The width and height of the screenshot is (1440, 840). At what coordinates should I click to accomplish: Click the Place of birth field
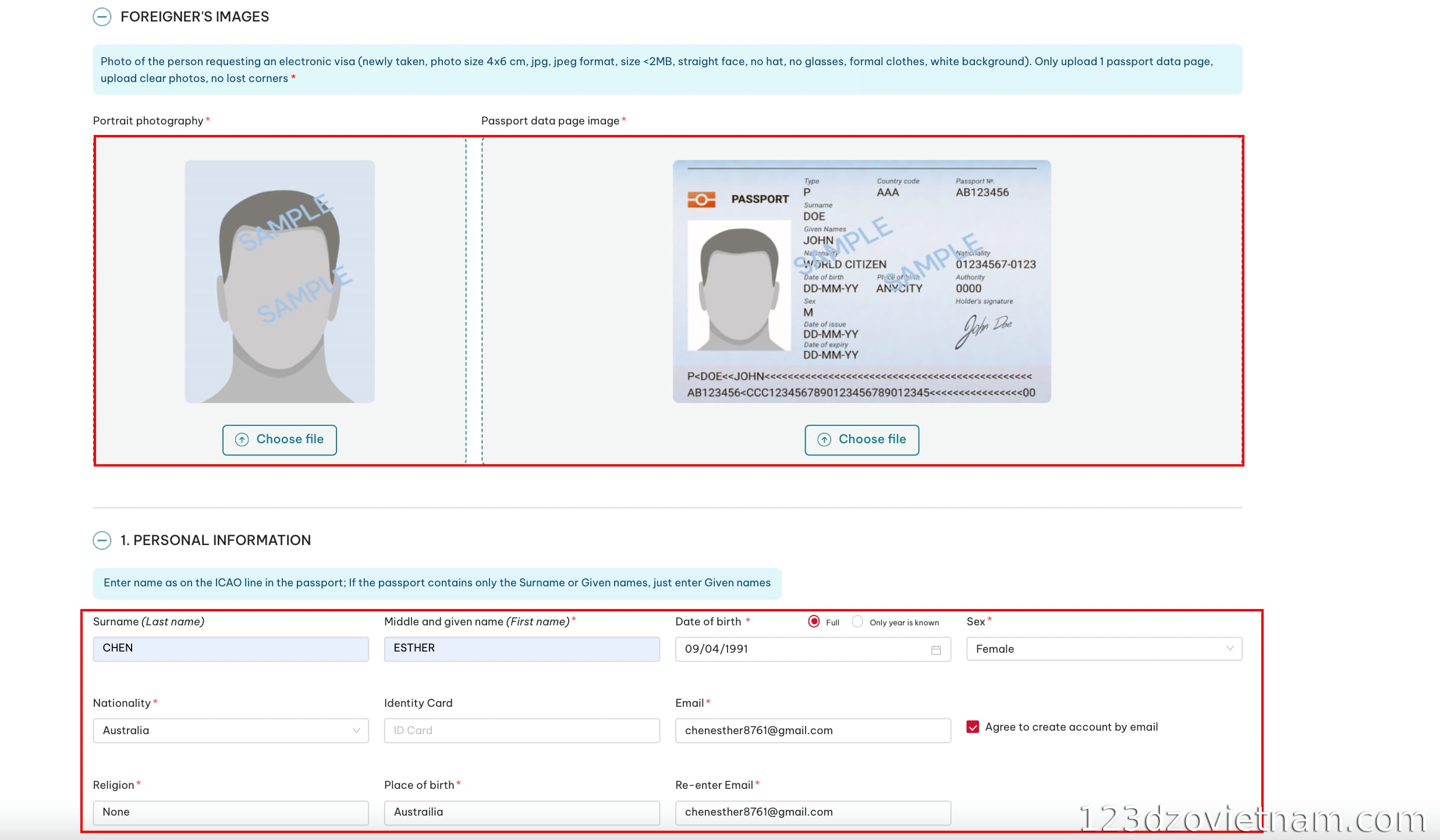tap(522, 813)
